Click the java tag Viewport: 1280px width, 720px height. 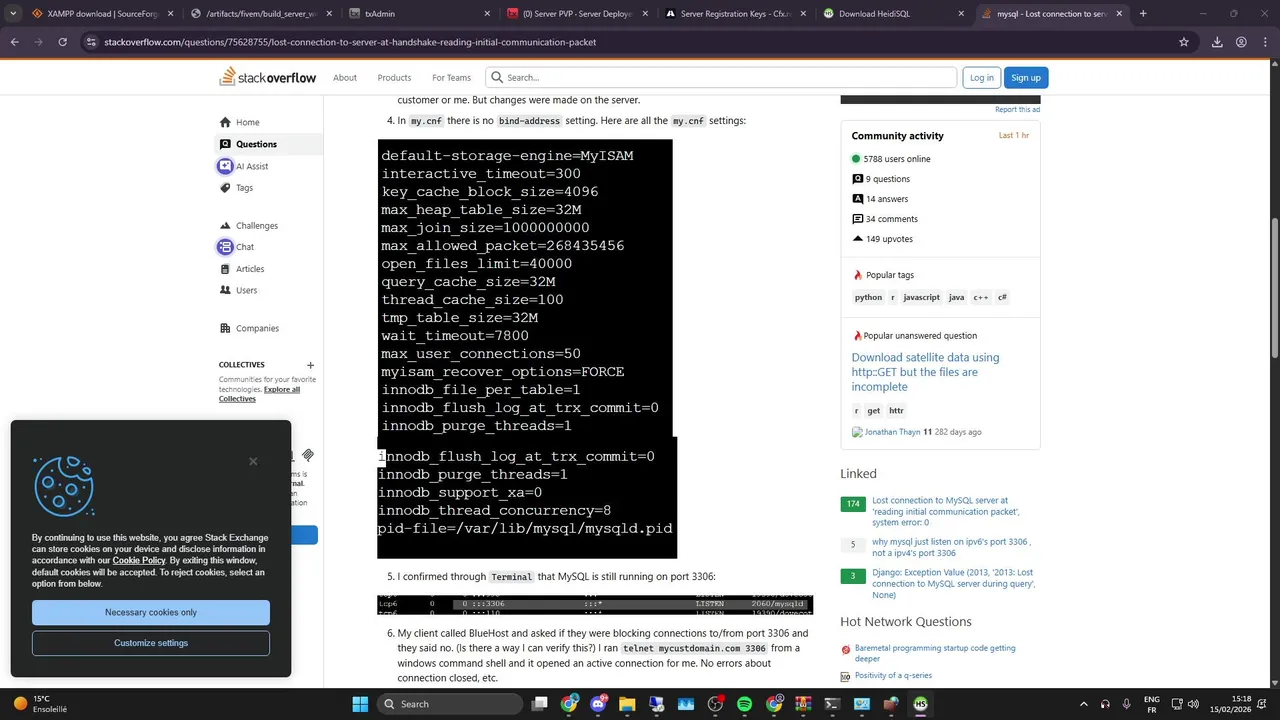(956, 297)
